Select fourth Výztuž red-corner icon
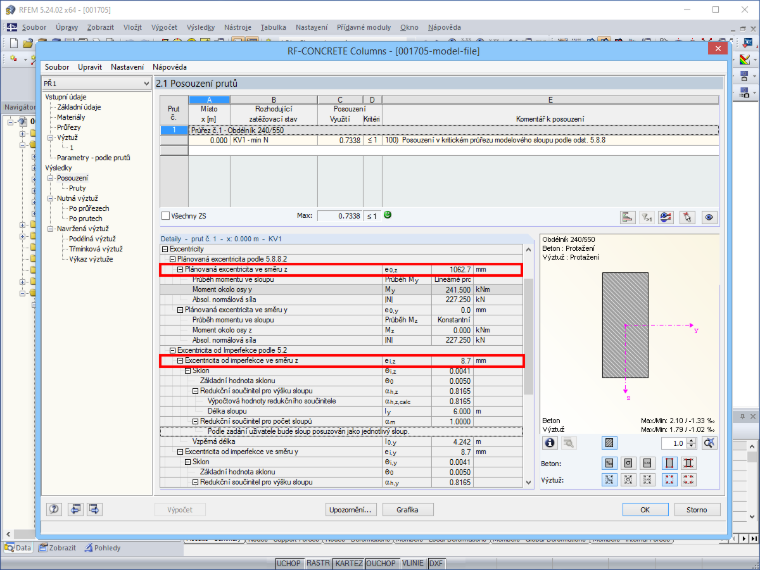This screenshot has width=760, height=570. (669, 480)
